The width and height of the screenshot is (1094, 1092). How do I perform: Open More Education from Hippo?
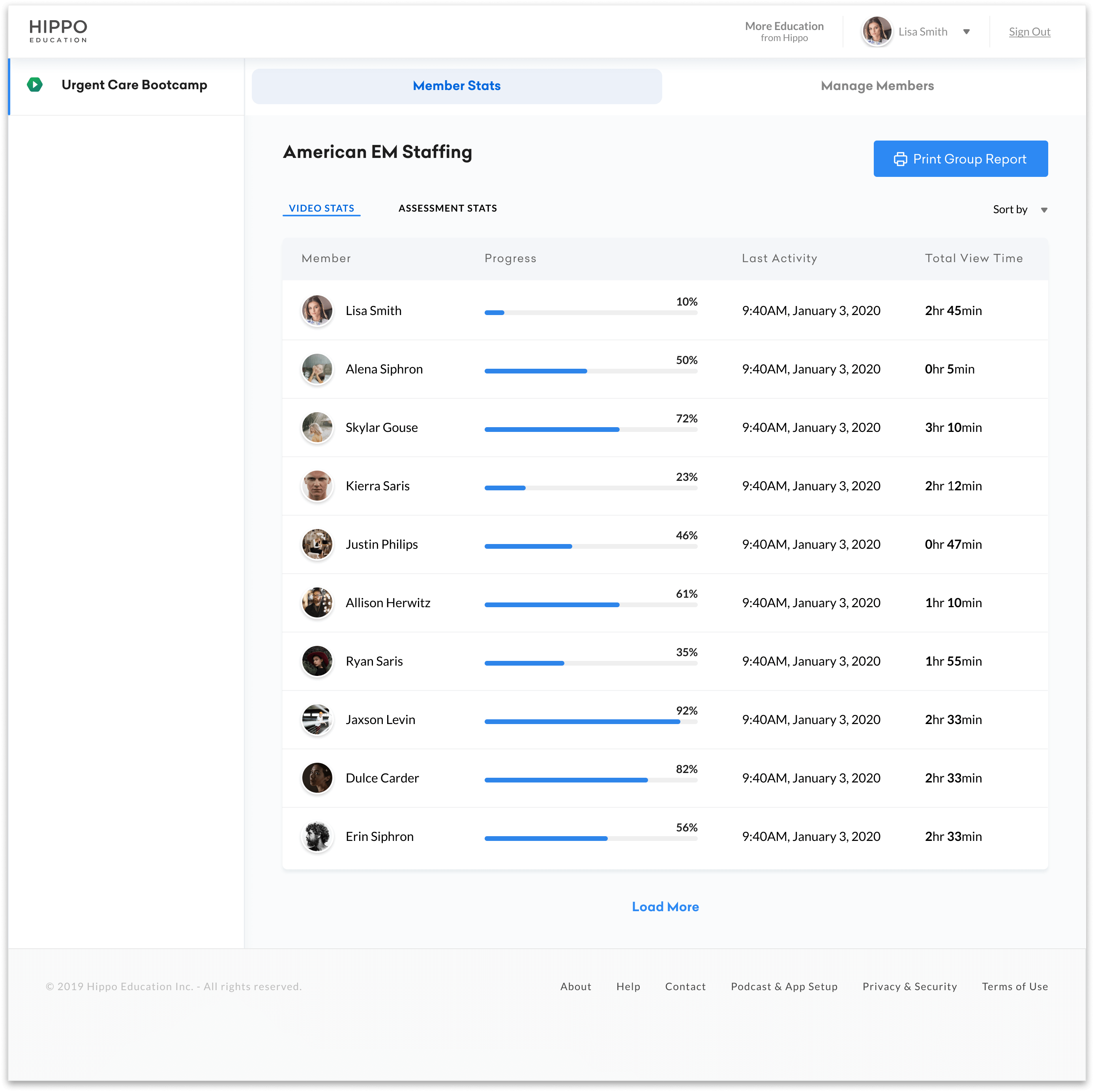pos(784,32)
